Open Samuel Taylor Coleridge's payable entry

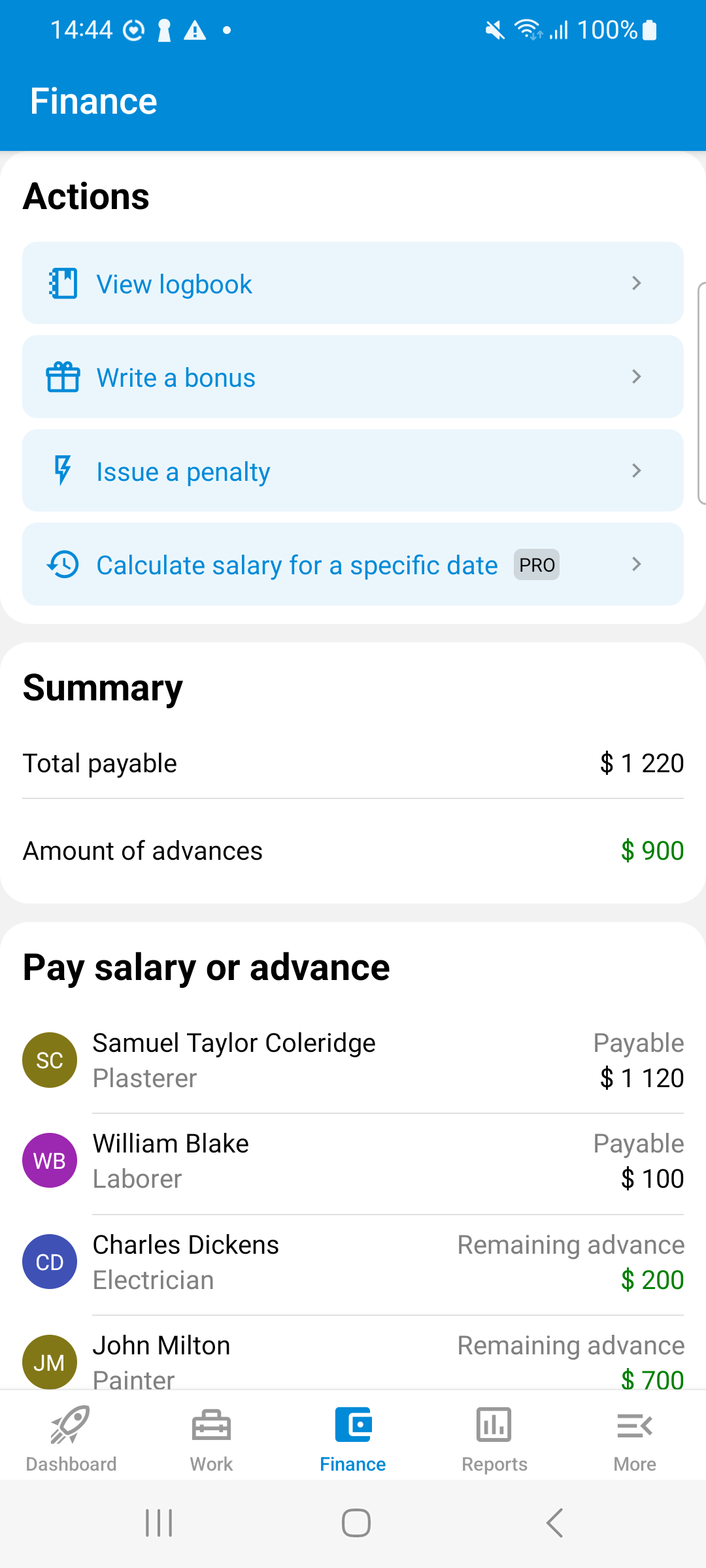tap(353, 1060)
